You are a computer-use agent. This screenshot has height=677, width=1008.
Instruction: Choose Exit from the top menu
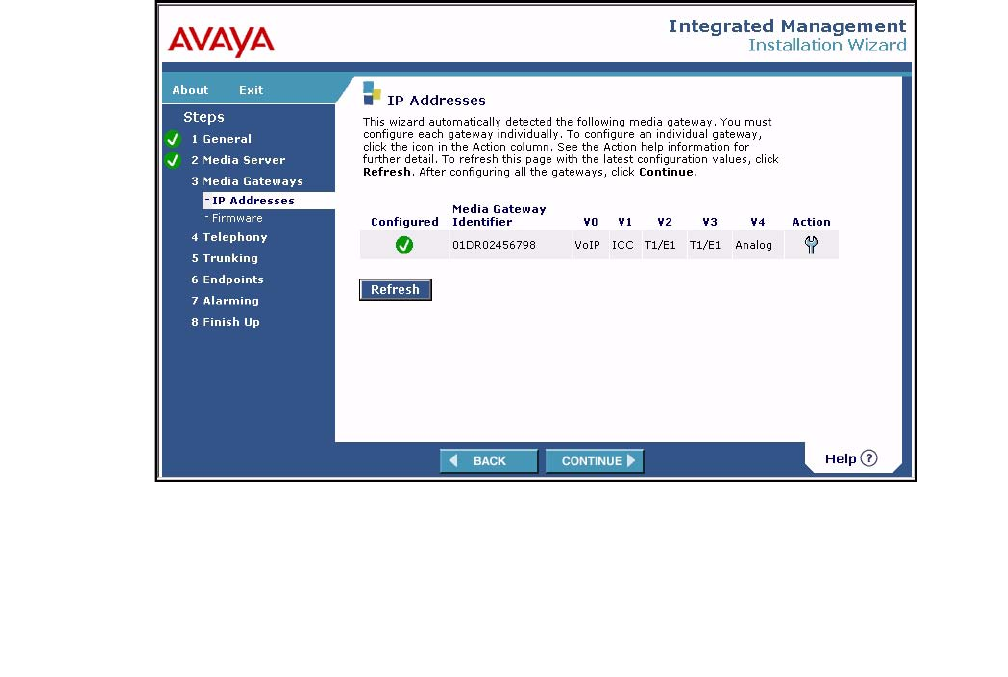coord(251,90)
